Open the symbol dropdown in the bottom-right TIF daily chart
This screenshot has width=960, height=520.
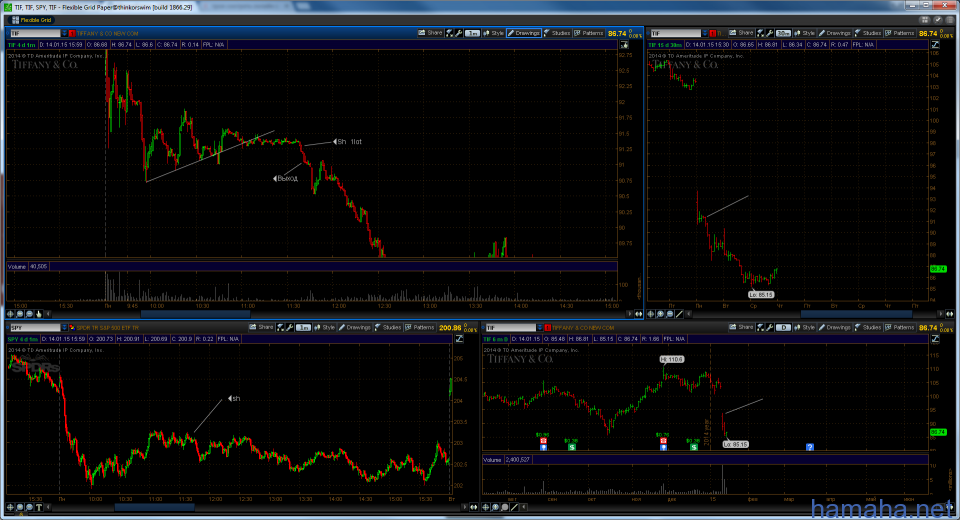540,328
